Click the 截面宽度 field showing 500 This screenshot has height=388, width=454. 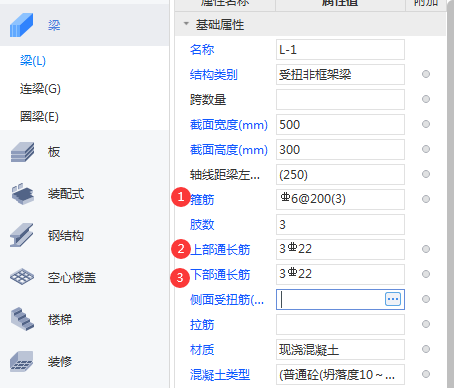340,124
